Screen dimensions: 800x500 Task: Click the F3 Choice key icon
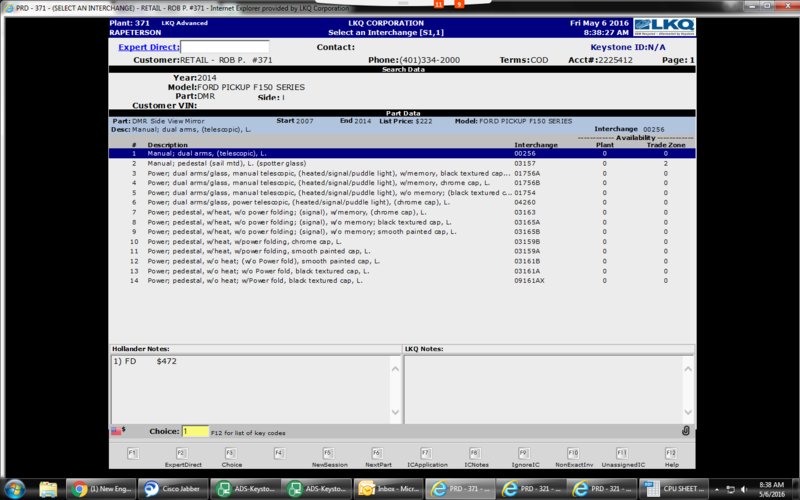click(x=231, y=453)
